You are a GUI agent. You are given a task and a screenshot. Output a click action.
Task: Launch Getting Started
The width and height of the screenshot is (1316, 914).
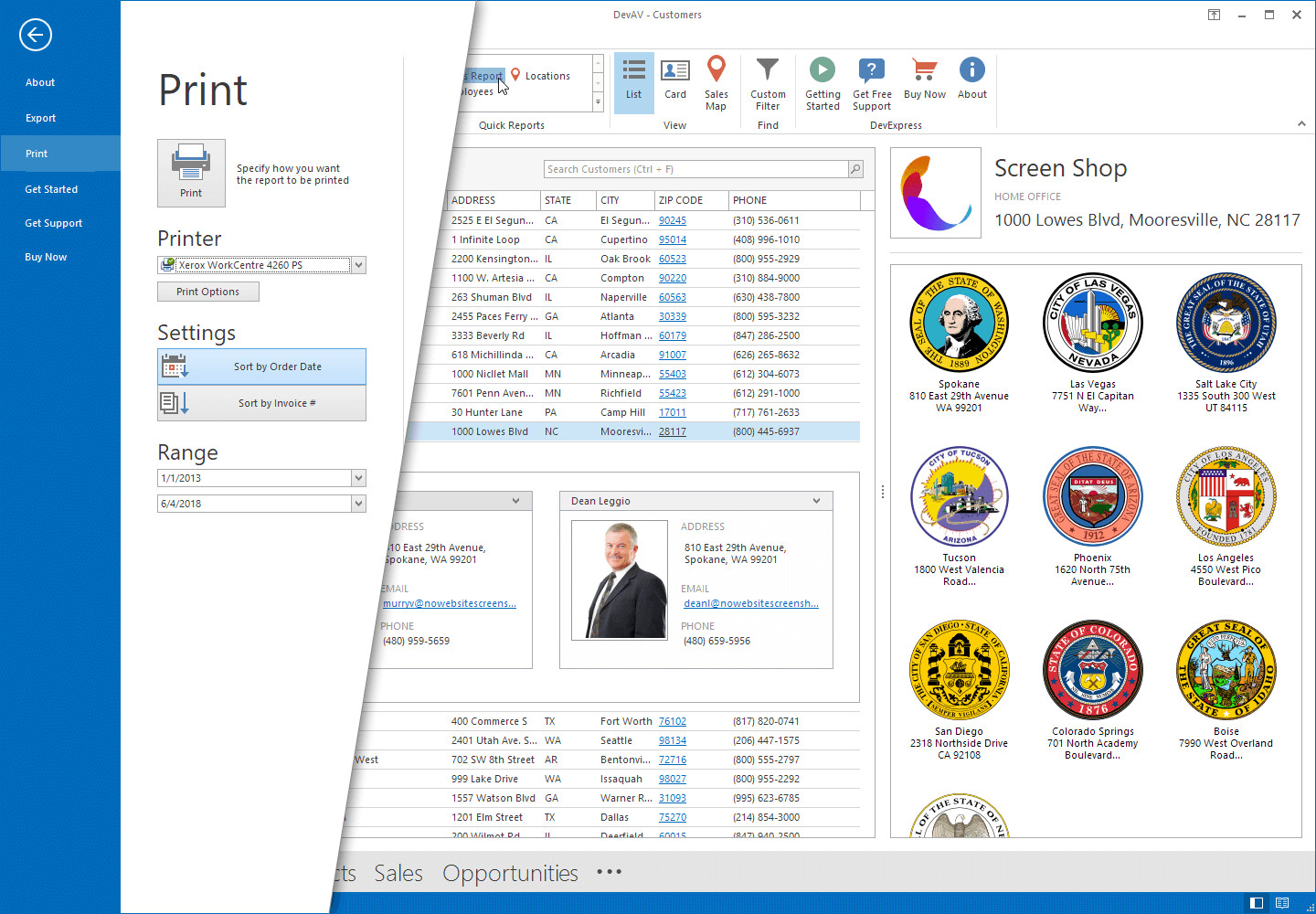click(822, 82)
